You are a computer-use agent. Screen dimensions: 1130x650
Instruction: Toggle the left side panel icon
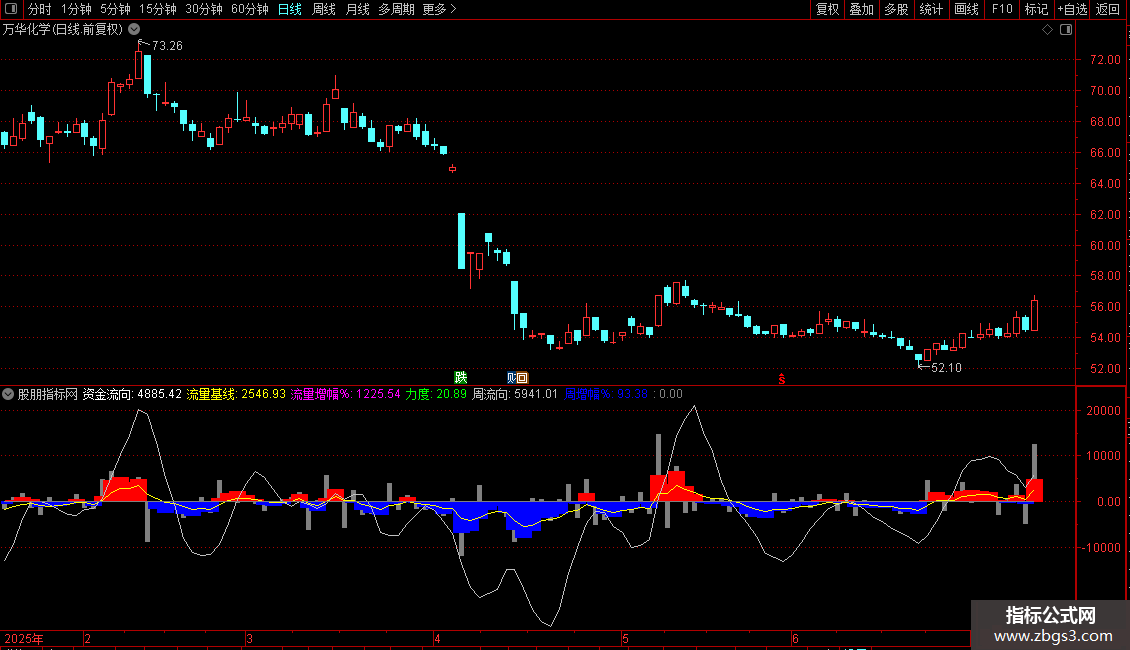(x=11, y=9)
